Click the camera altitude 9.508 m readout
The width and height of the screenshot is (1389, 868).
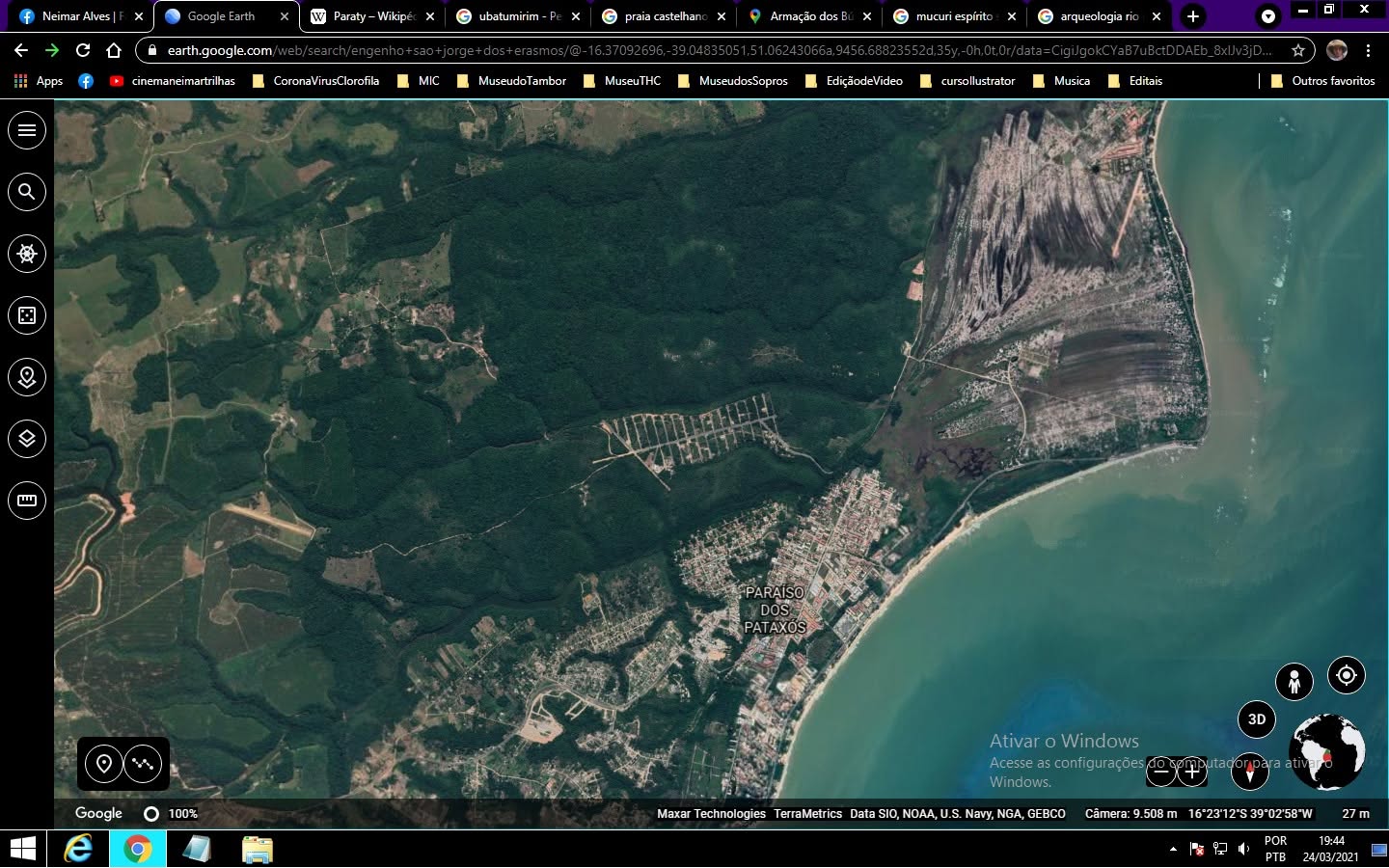1130,814
